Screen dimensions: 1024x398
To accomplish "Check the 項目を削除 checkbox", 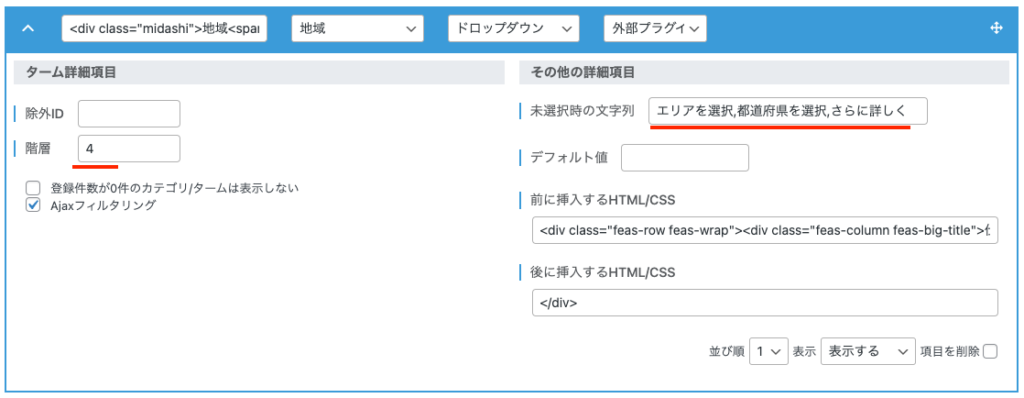I will tap(990, 352).
